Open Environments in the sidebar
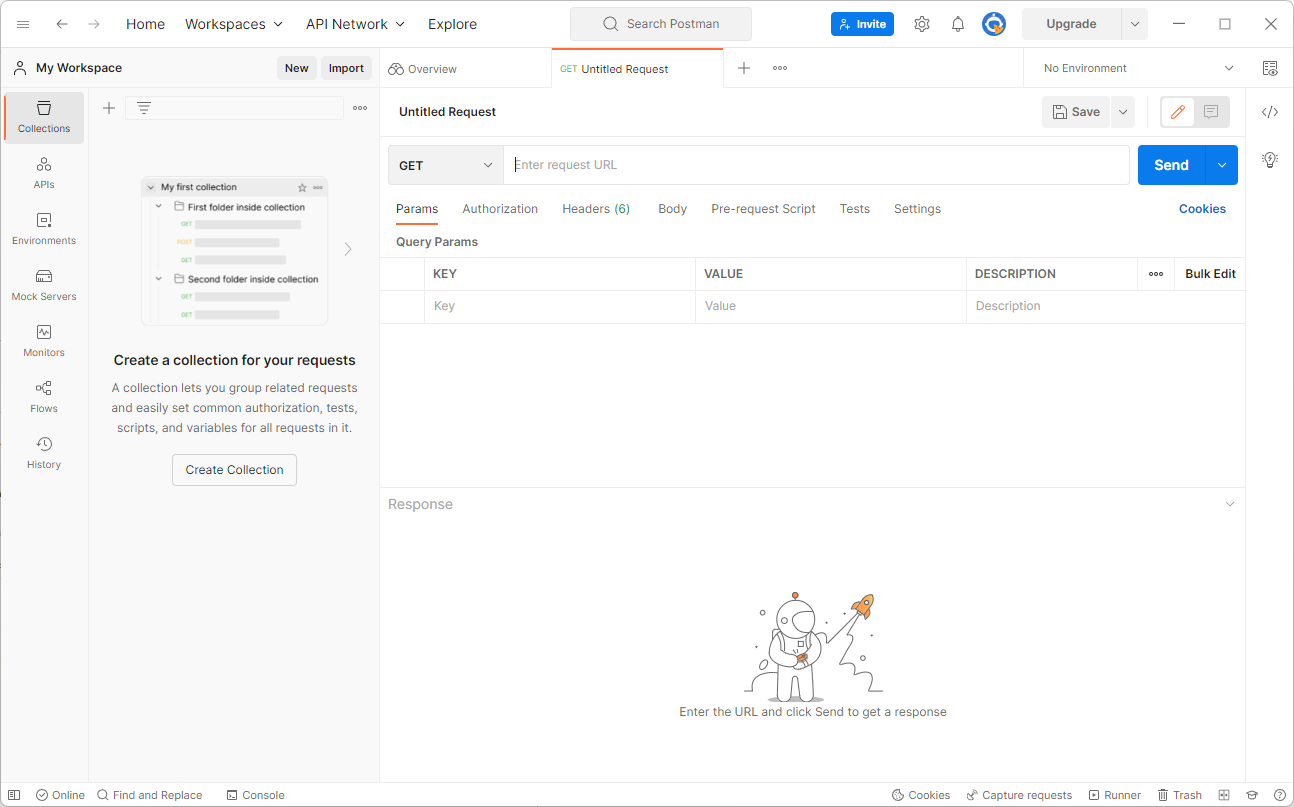The image size is (1294, 807). (44, 229)
